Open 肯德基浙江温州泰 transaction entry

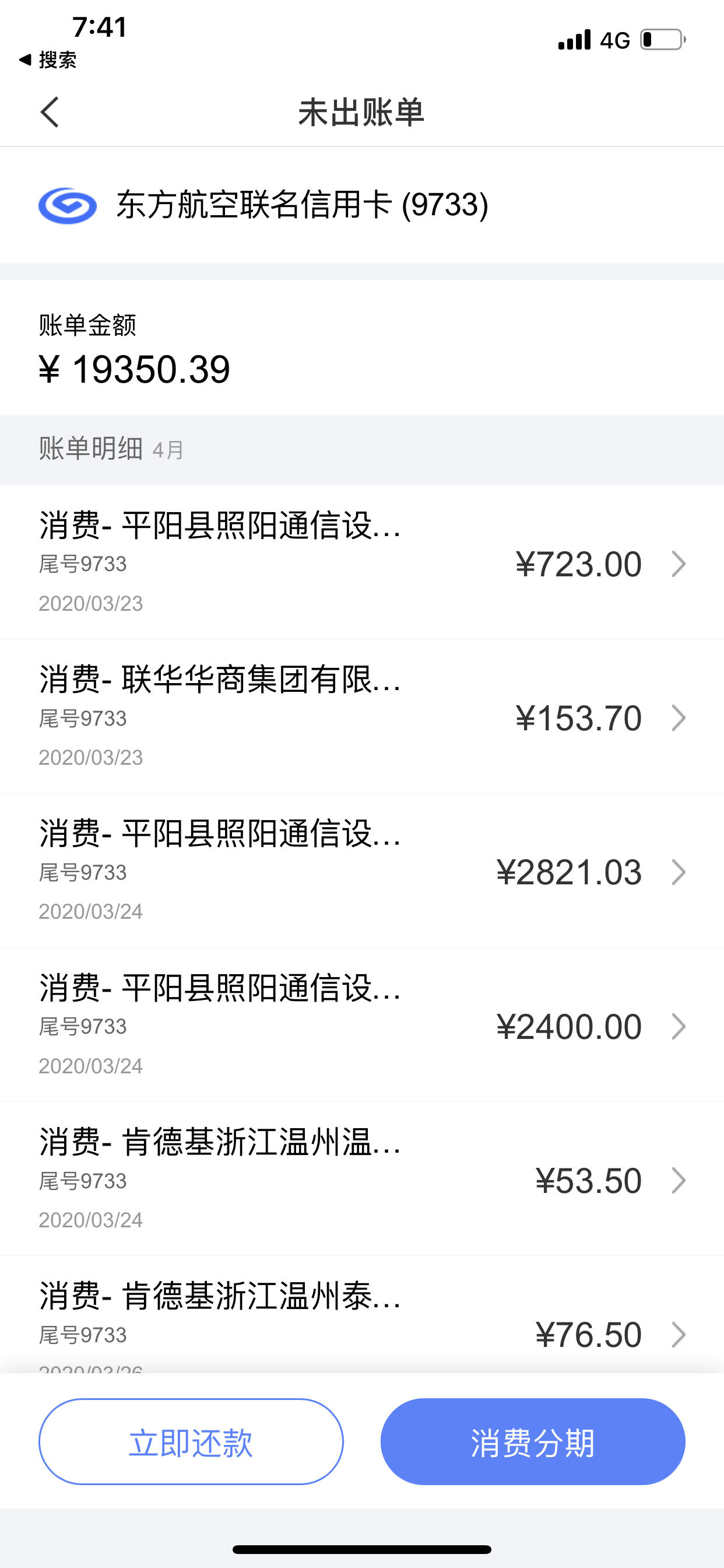click(362, 1315)
